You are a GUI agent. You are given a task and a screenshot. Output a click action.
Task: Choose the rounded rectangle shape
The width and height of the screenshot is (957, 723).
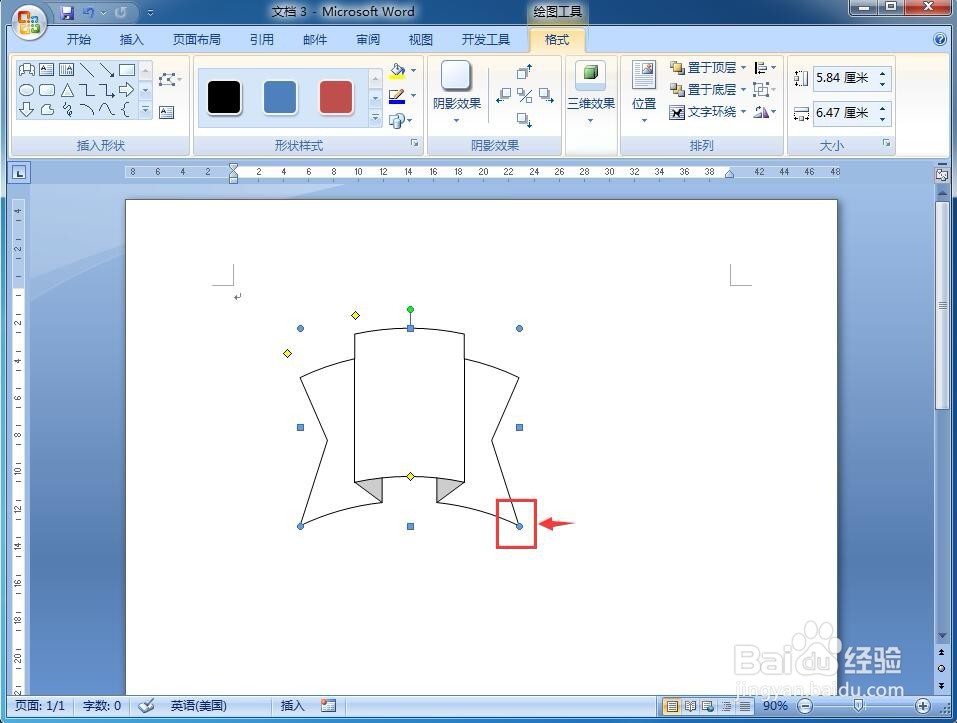pos(46,90)
